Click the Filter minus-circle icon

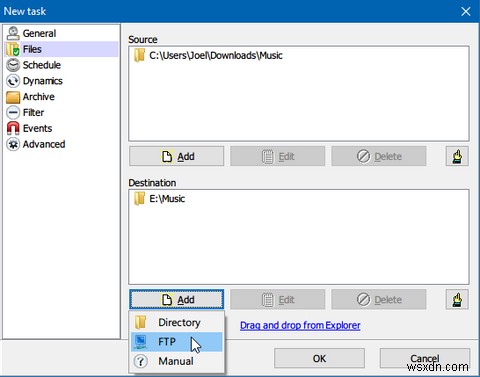point(13,113)
